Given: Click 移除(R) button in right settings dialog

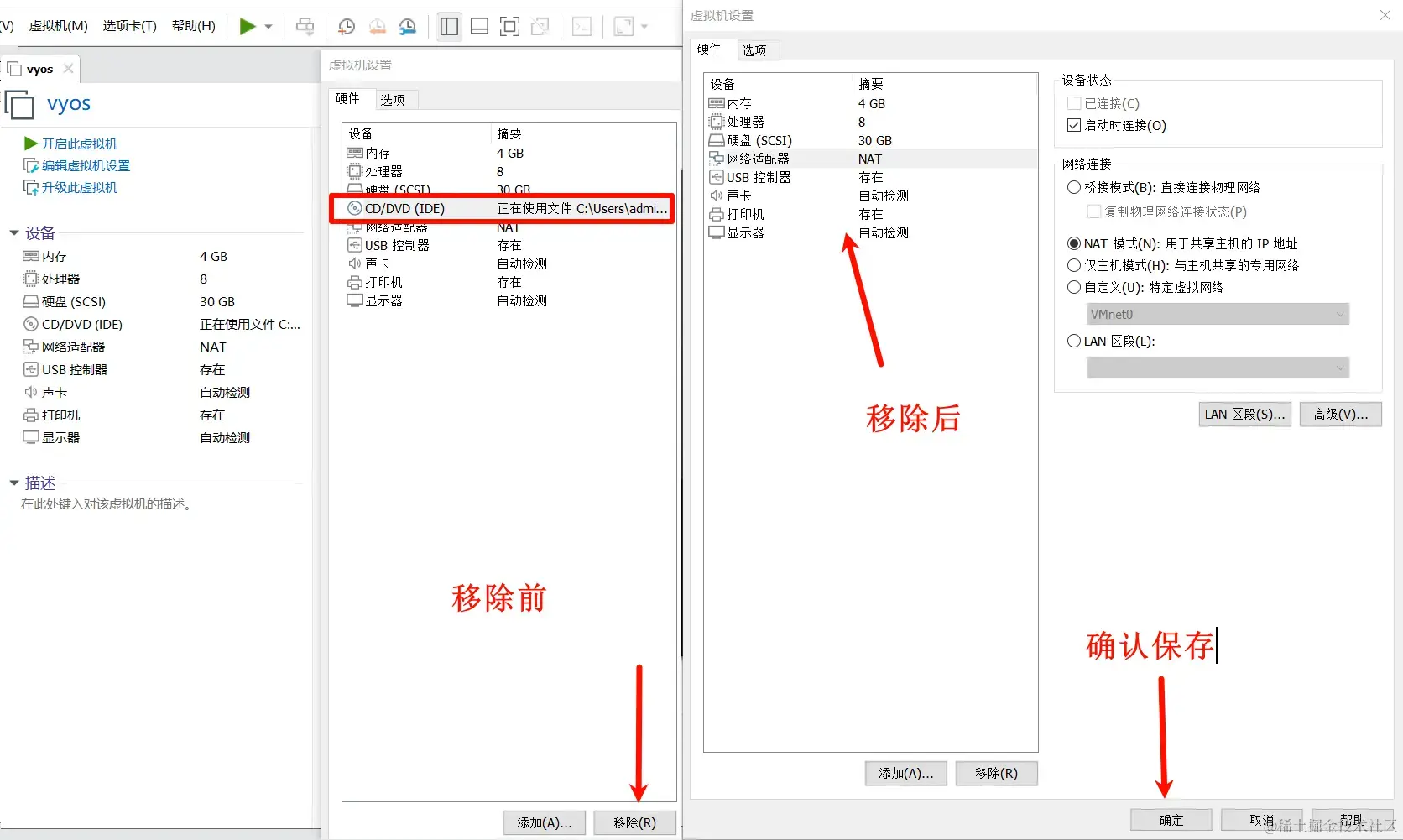Looking at the screenshot, I should click(x=996, y=773).
